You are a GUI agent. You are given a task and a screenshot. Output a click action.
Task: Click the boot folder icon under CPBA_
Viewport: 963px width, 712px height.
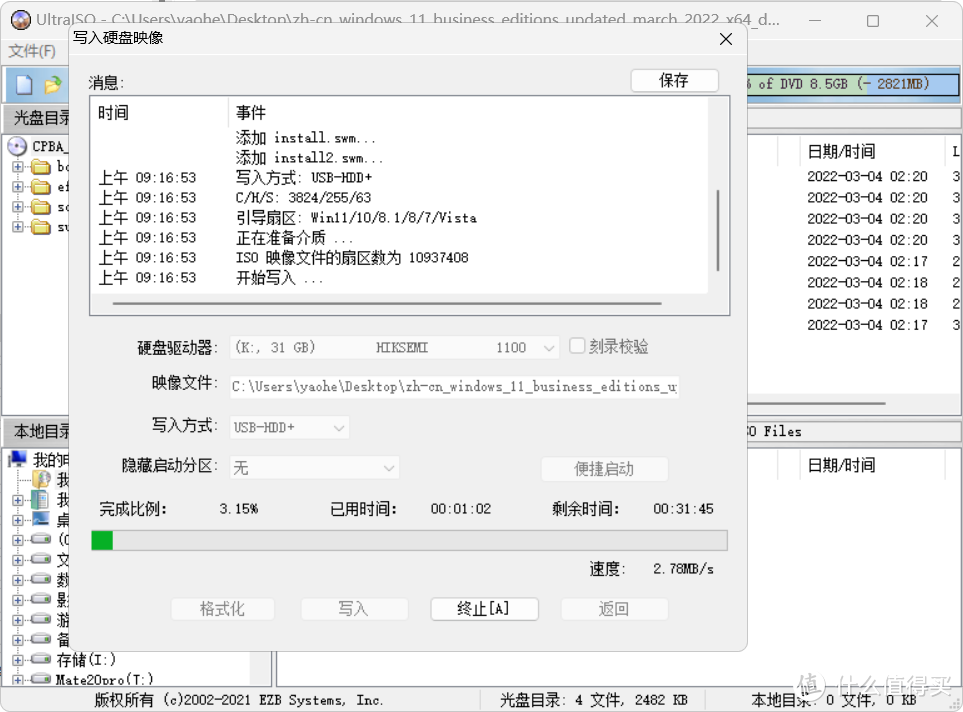tap(40, 167)
